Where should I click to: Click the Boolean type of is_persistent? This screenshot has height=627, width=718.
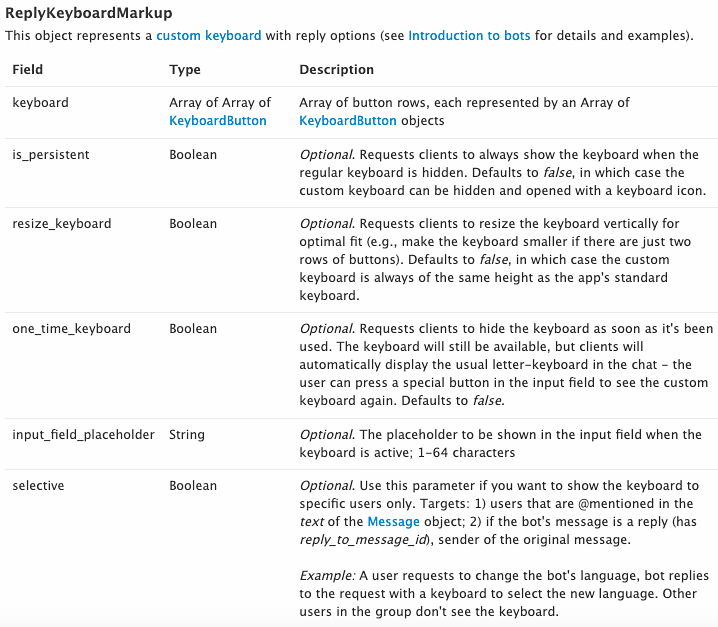193,155
